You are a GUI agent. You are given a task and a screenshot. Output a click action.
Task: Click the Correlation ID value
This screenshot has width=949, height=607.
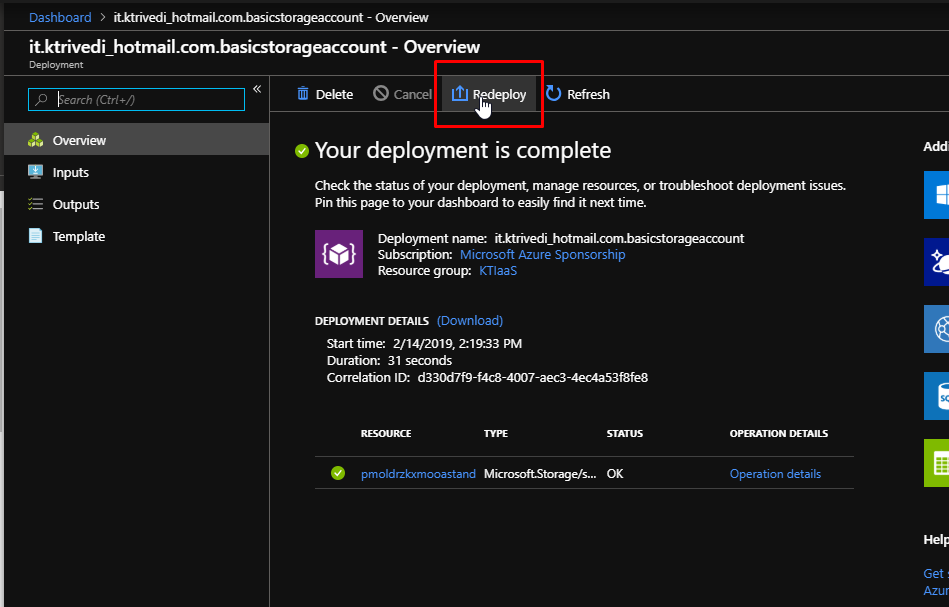(533, 378)
